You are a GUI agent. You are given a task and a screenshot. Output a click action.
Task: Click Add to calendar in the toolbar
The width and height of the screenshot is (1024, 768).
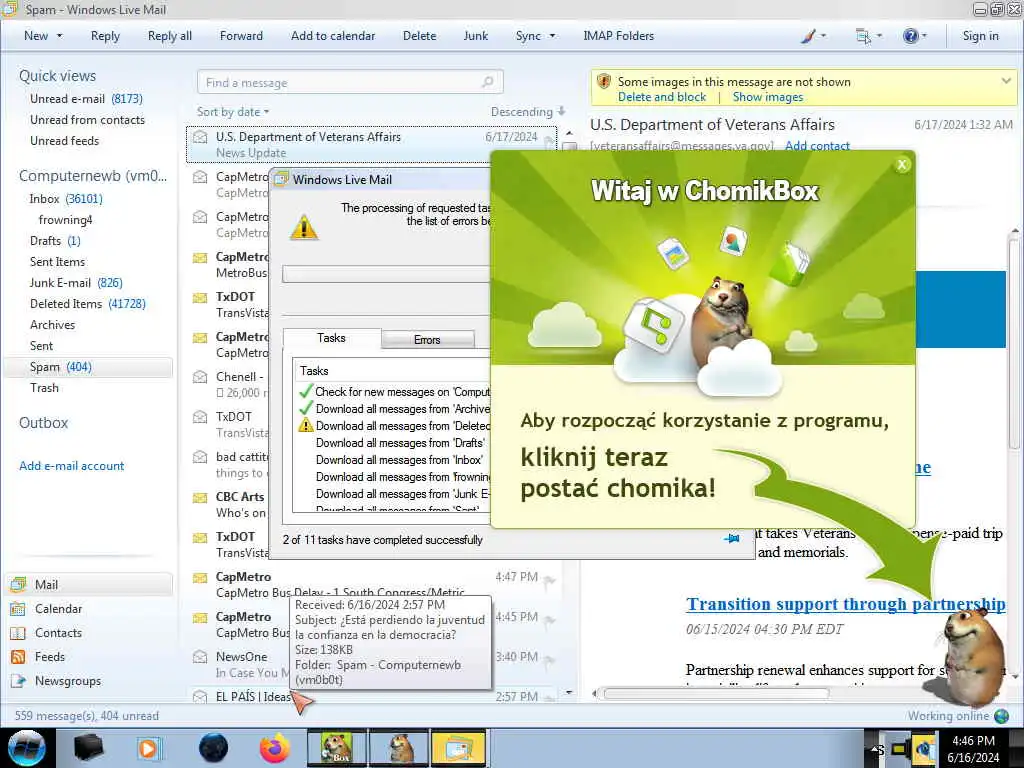[x=333, y=36]
